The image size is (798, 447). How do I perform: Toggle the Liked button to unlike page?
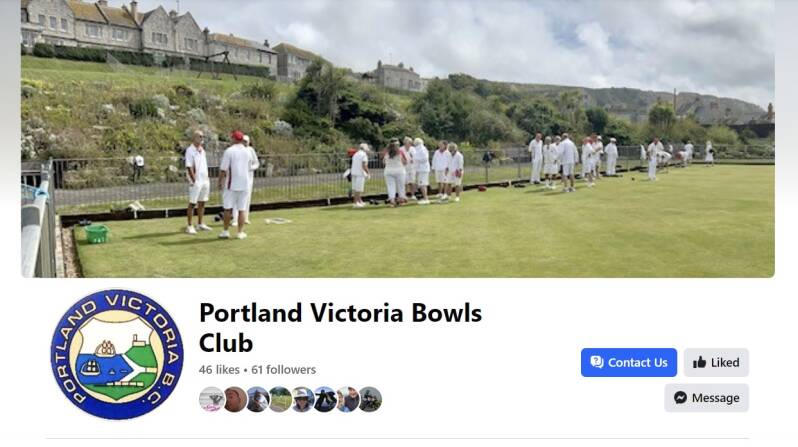[716, 362]
